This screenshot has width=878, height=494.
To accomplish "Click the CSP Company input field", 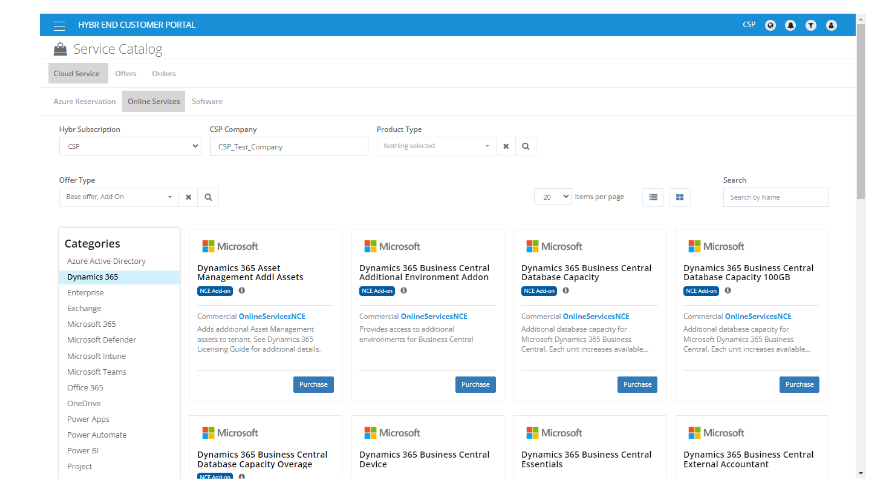I will click(289, 147).
